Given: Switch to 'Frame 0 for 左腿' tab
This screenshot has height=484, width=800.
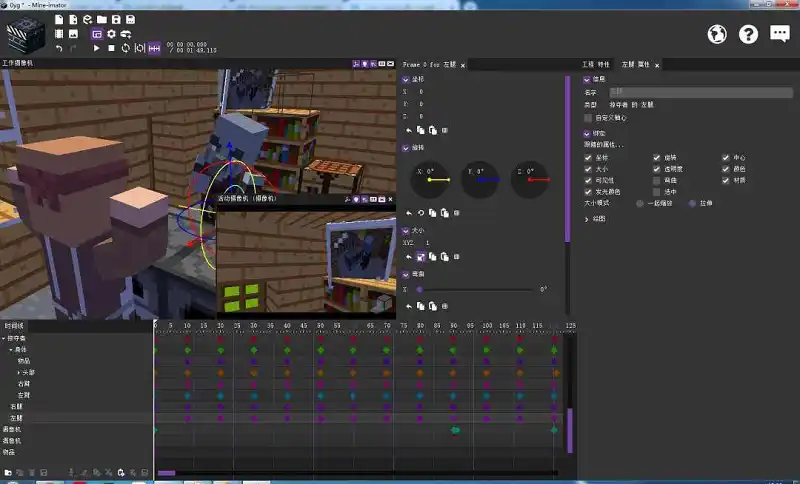Looking at the screenshot, I should tap(429, 65).
